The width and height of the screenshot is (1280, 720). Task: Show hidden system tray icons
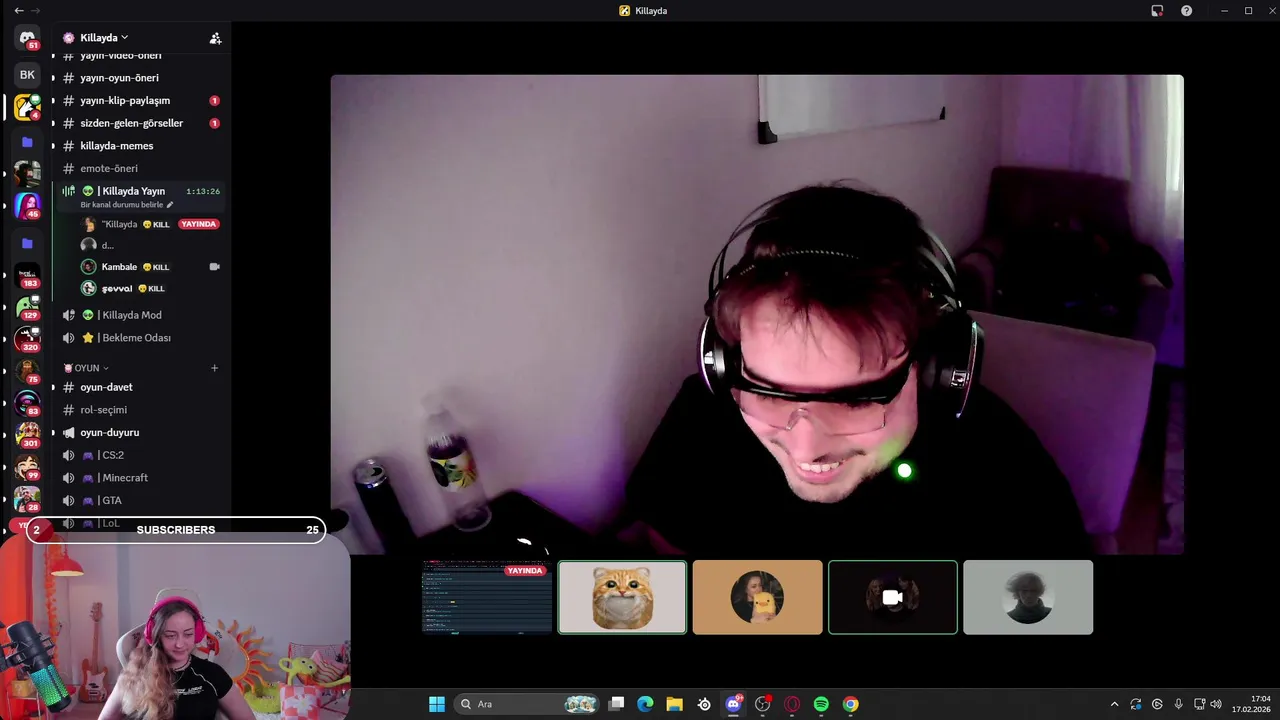click(x=1114, y=704)
